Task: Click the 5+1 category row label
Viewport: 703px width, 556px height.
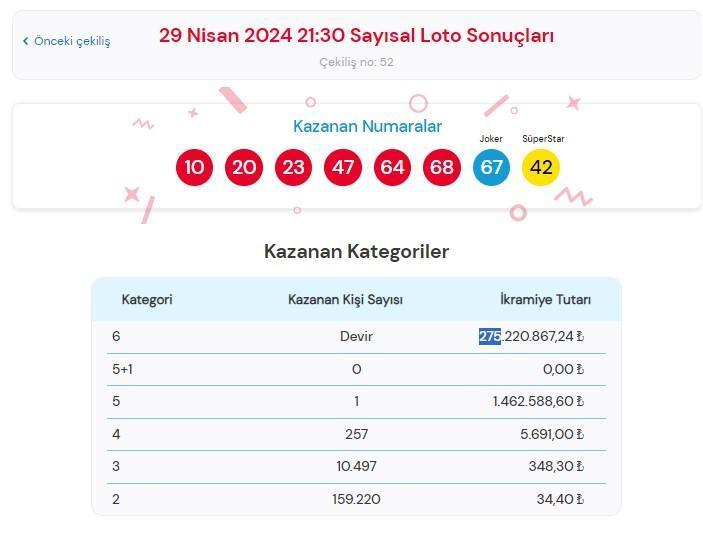Action: point(124,369)
